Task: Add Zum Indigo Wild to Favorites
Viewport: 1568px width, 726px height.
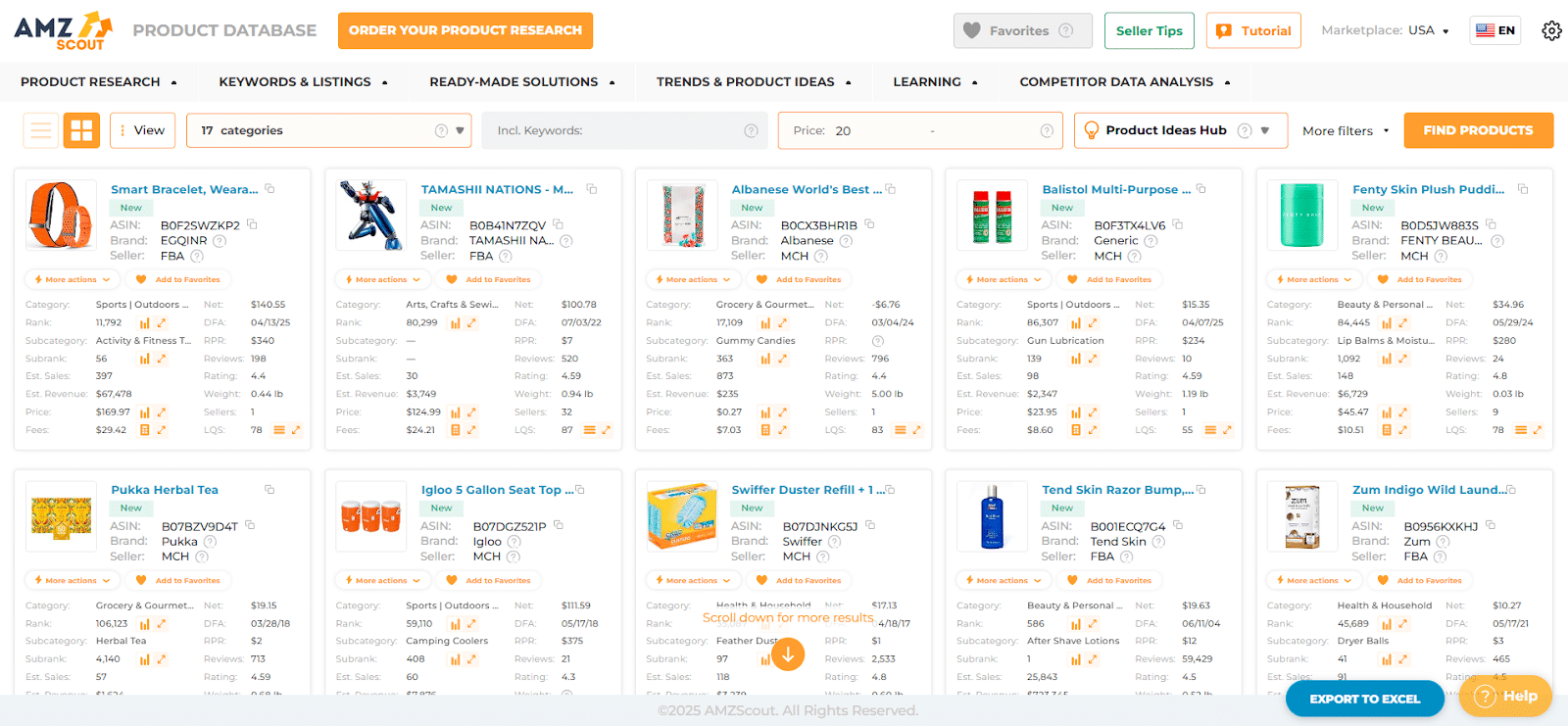Action: click(x=1419, y=580)
